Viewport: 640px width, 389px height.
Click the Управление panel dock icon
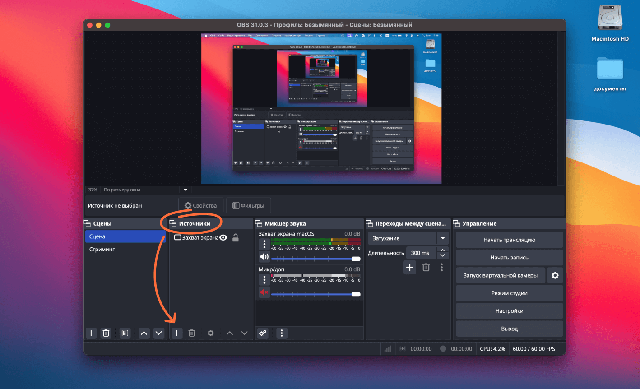click(456, 223)
